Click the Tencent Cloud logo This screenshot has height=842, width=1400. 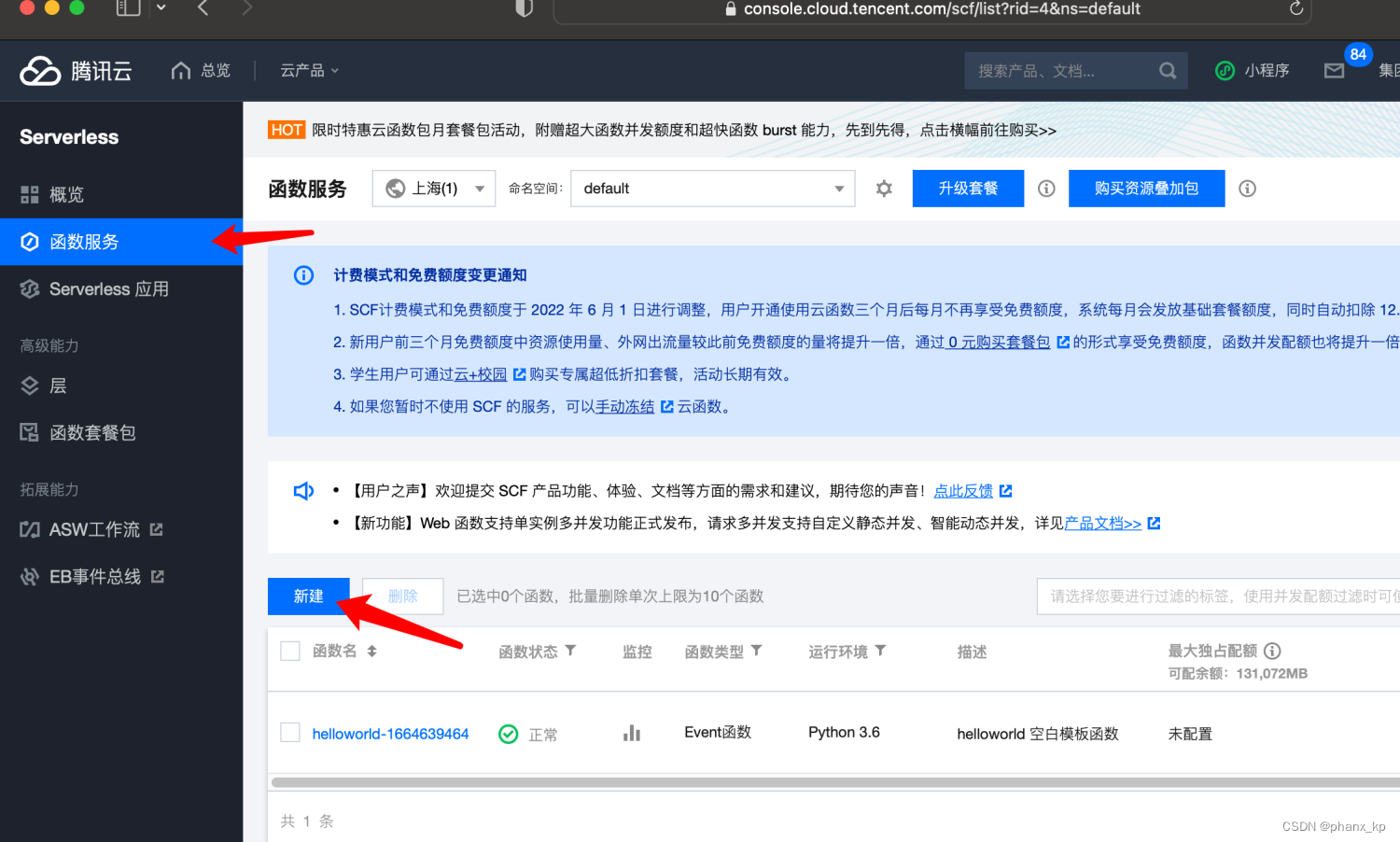tap(75, 70)
